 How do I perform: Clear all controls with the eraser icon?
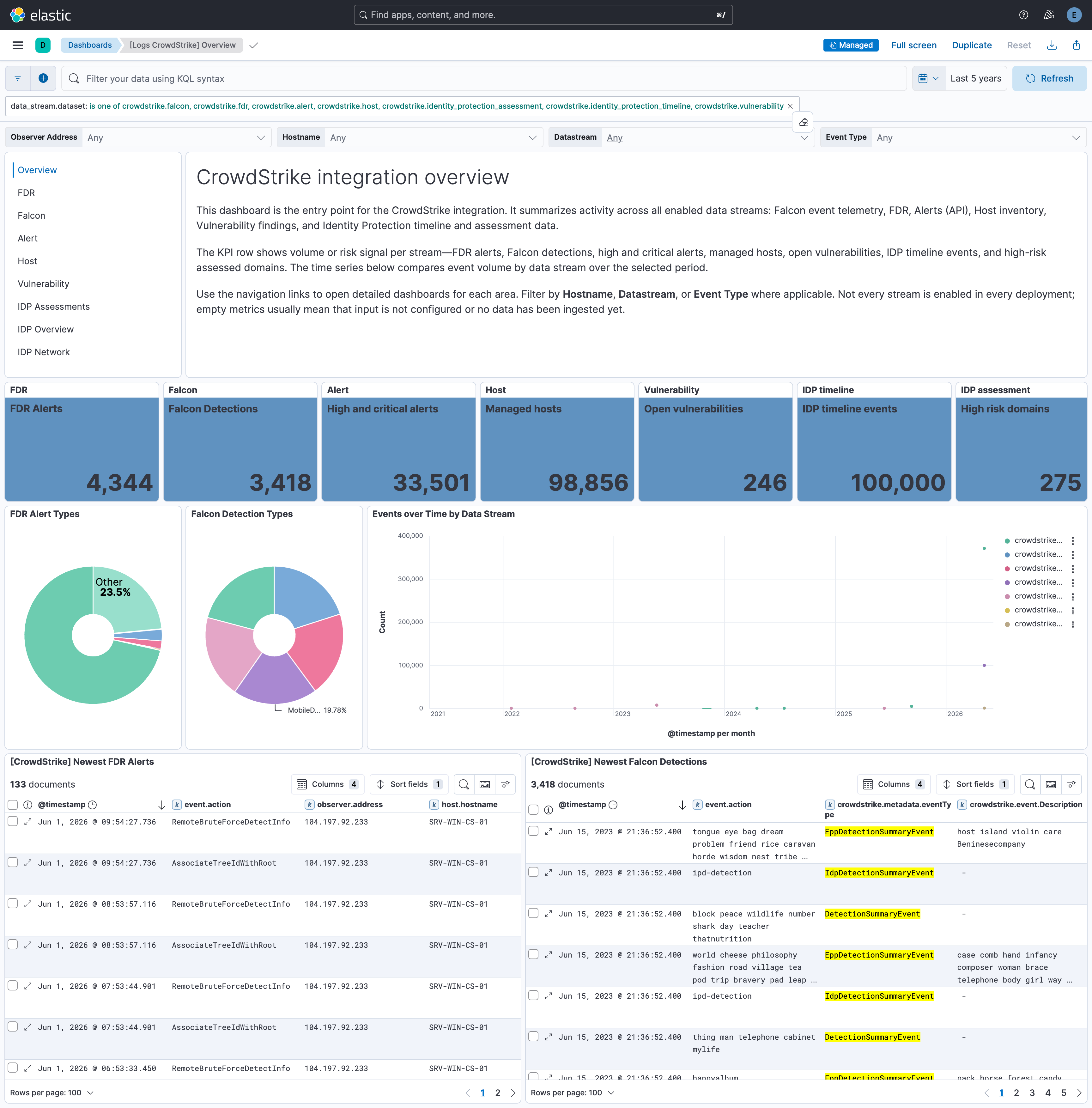(x=803, y=122)
